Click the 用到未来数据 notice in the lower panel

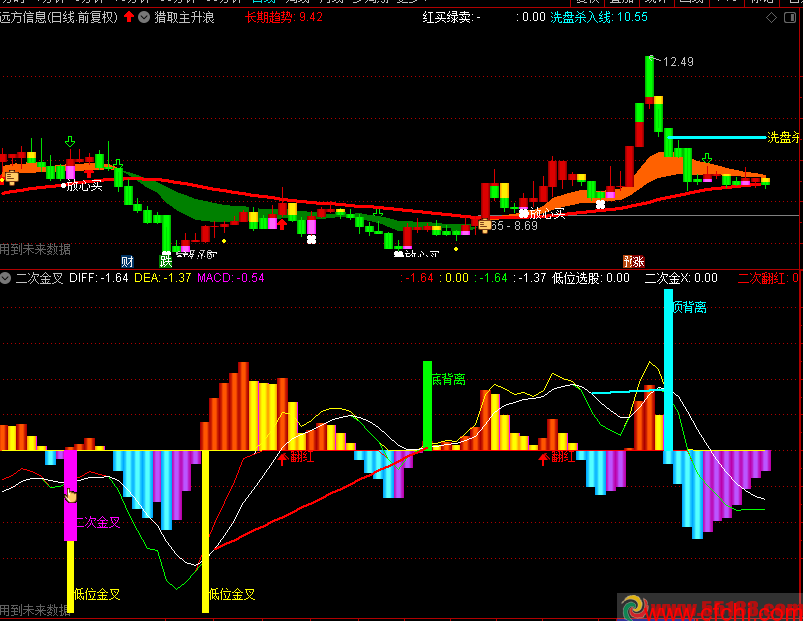(35, 610)
